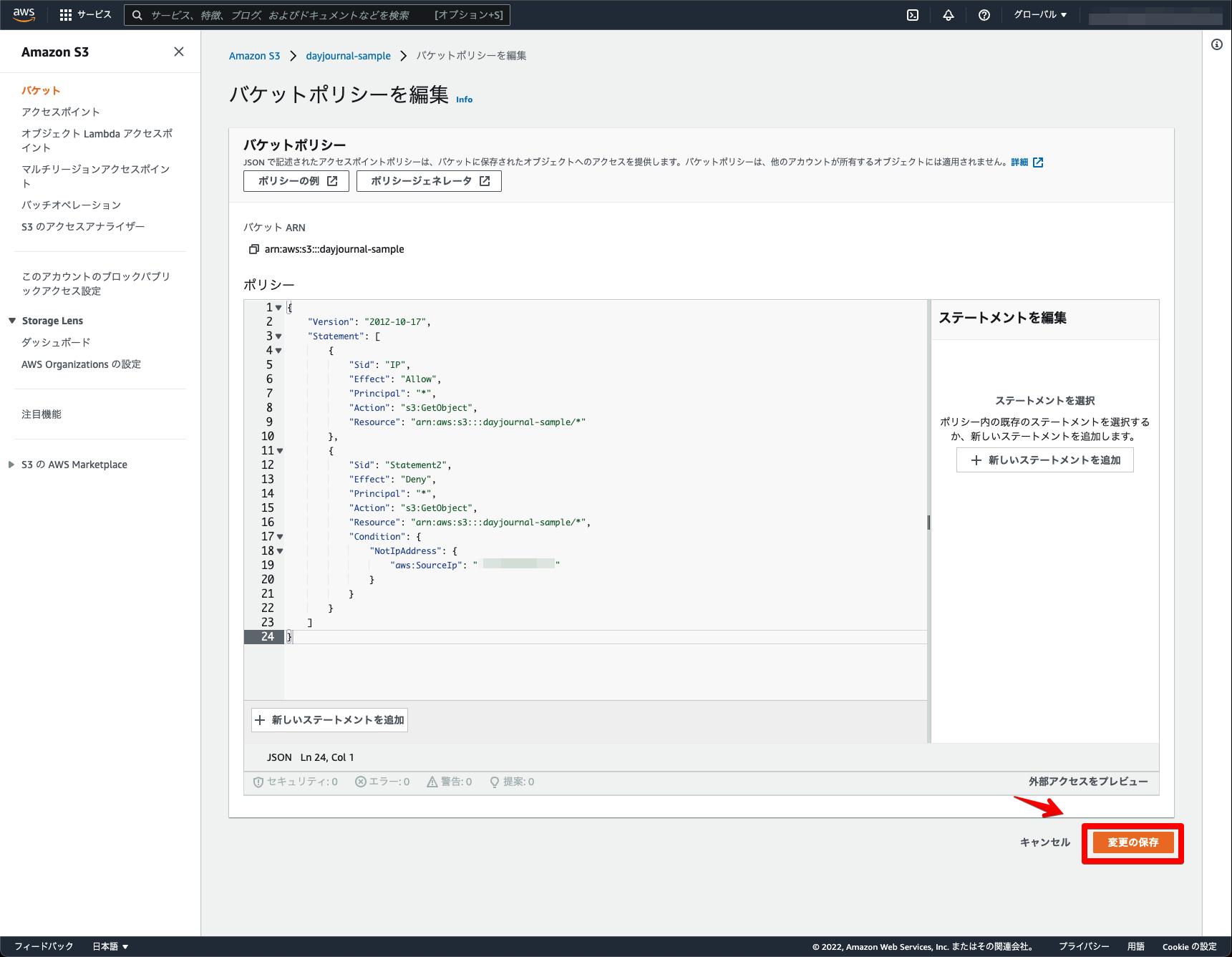1232x957 pixels.
Task: Close the Amazon S3 sidebar panel
Action: pyautogui.click(x=179, y=52)
